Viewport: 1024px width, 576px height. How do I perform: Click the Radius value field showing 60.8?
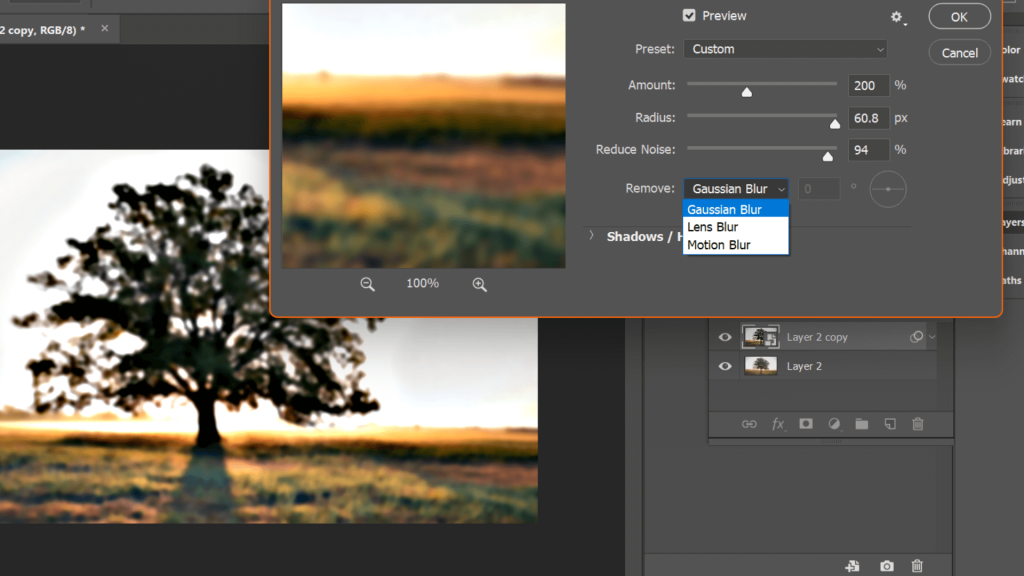coord(868,118)
